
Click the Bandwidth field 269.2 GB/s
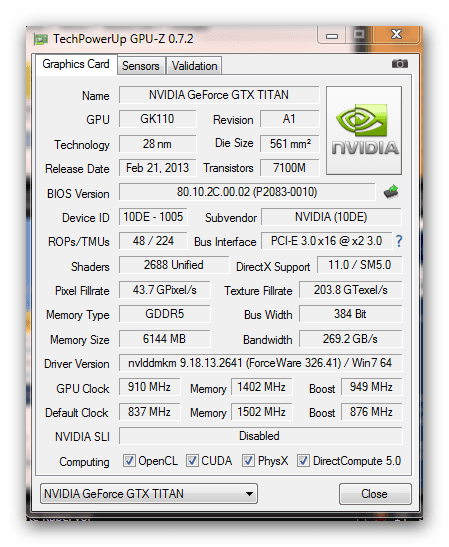(350, 339)
